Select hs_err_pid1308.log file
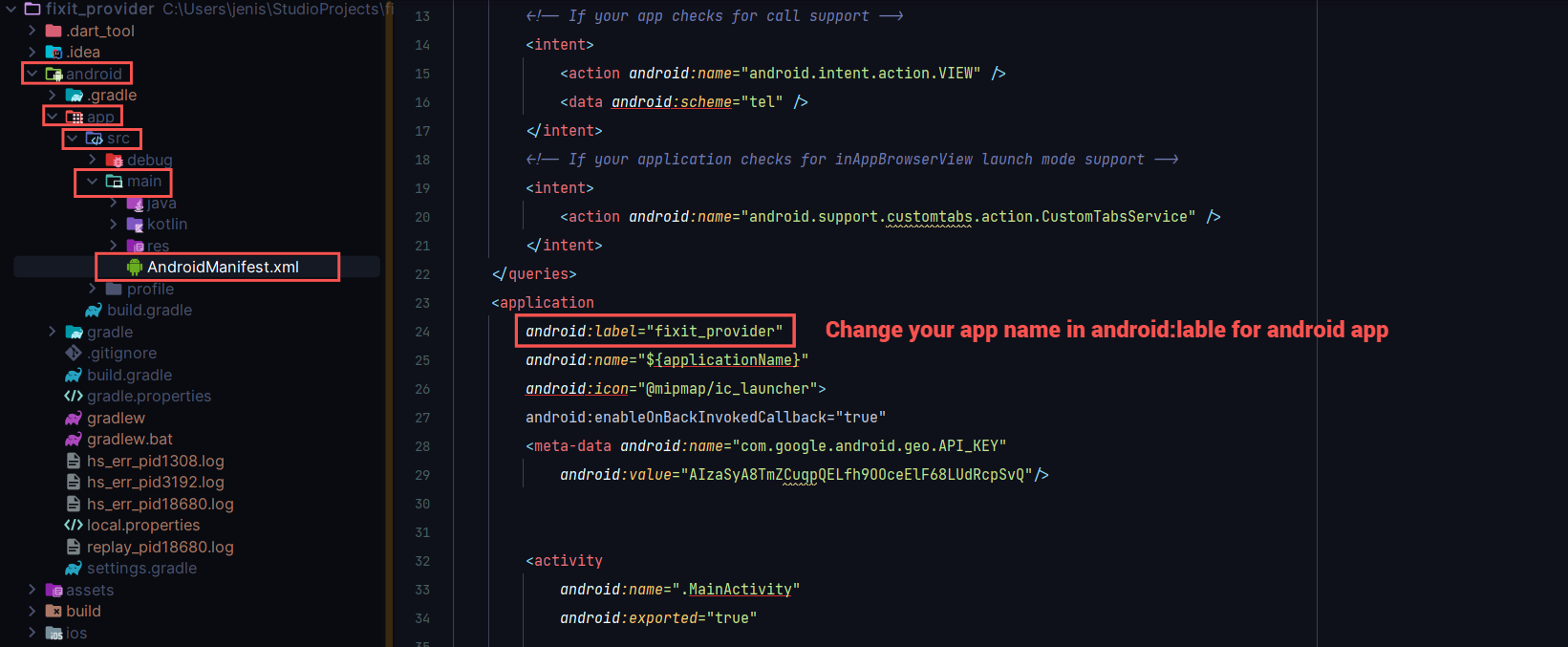1568x647 pixels. [x=155, y=461]
